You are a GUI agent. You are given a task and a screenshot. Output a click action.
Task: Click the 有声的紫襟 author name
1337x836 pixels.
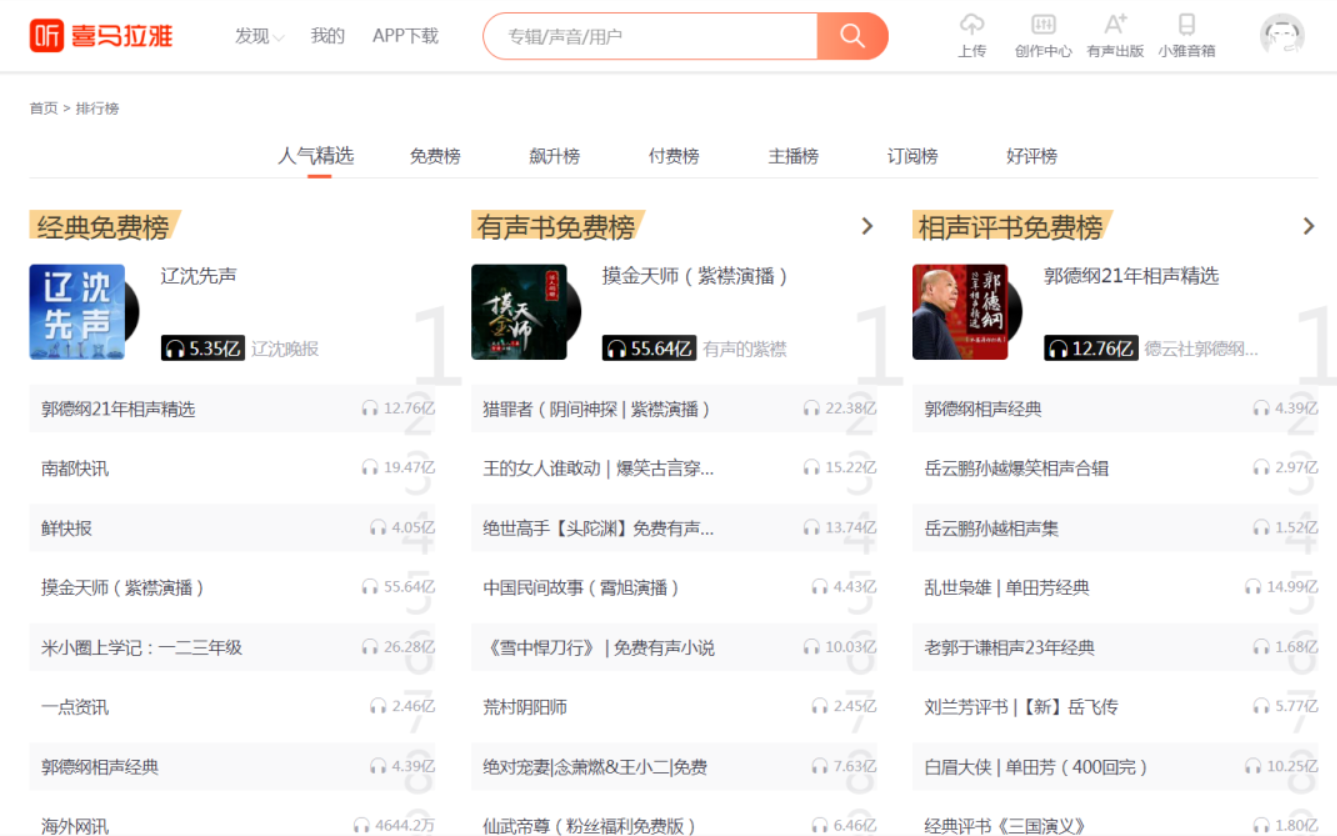745,349
